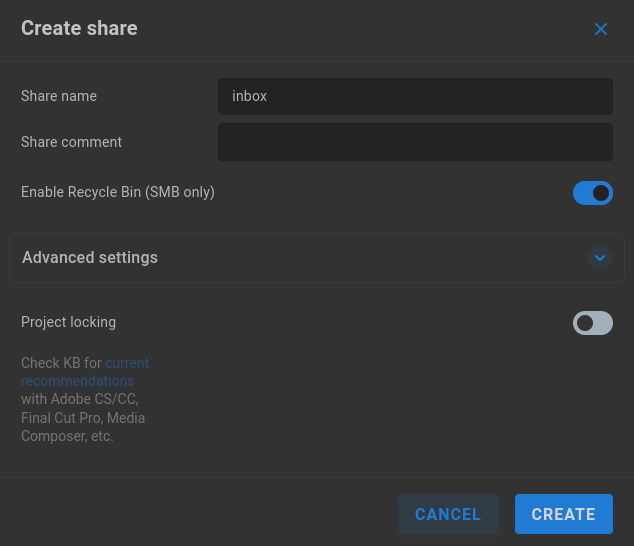The image size is (634, 546).
Task: Close the Create share dialog
Action: (600, 29)
